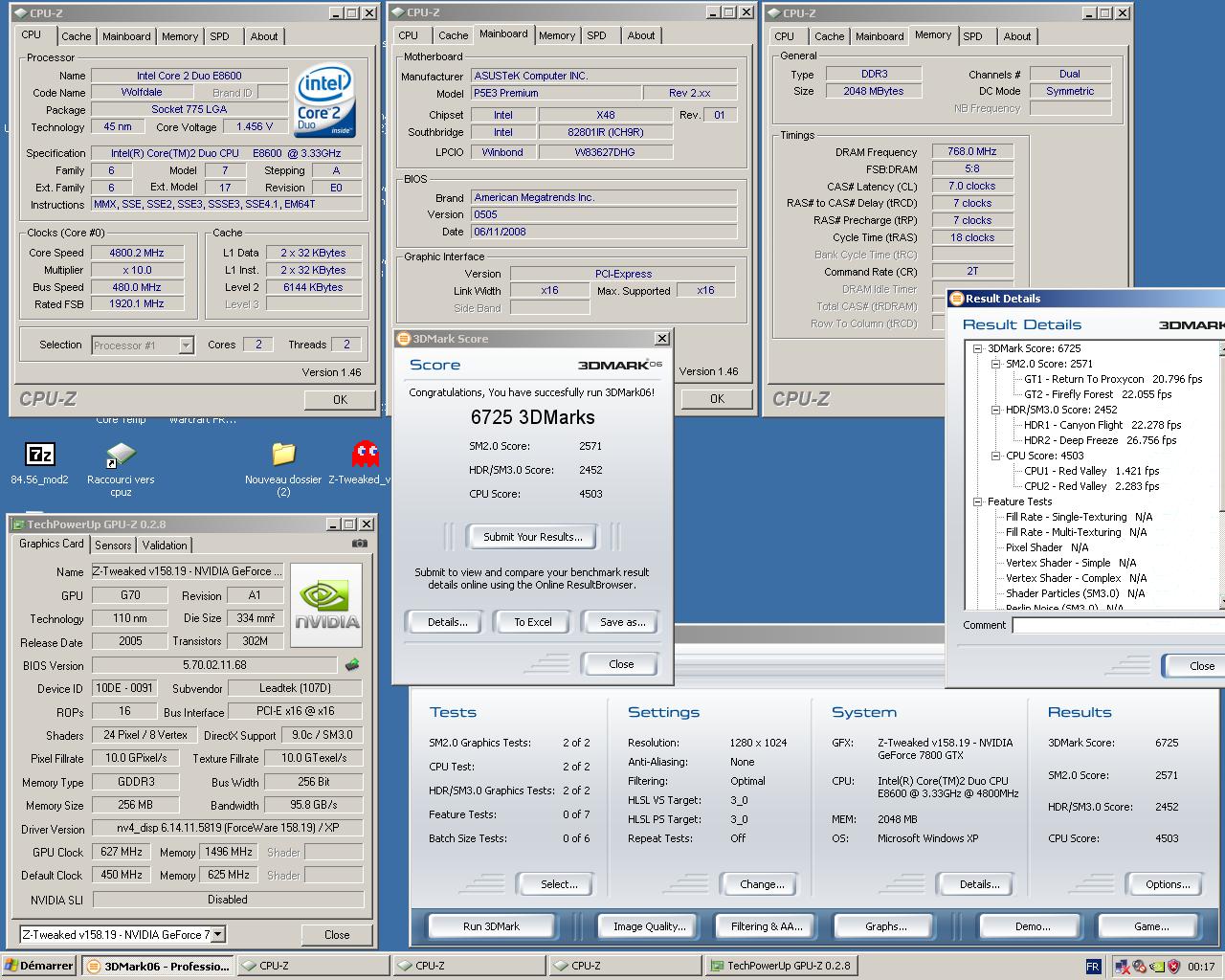Click the NVIDIA settings tray icon
The height and width of the screenshot is (980, 1225).
pyautogui.click(x=1157, y=967)
